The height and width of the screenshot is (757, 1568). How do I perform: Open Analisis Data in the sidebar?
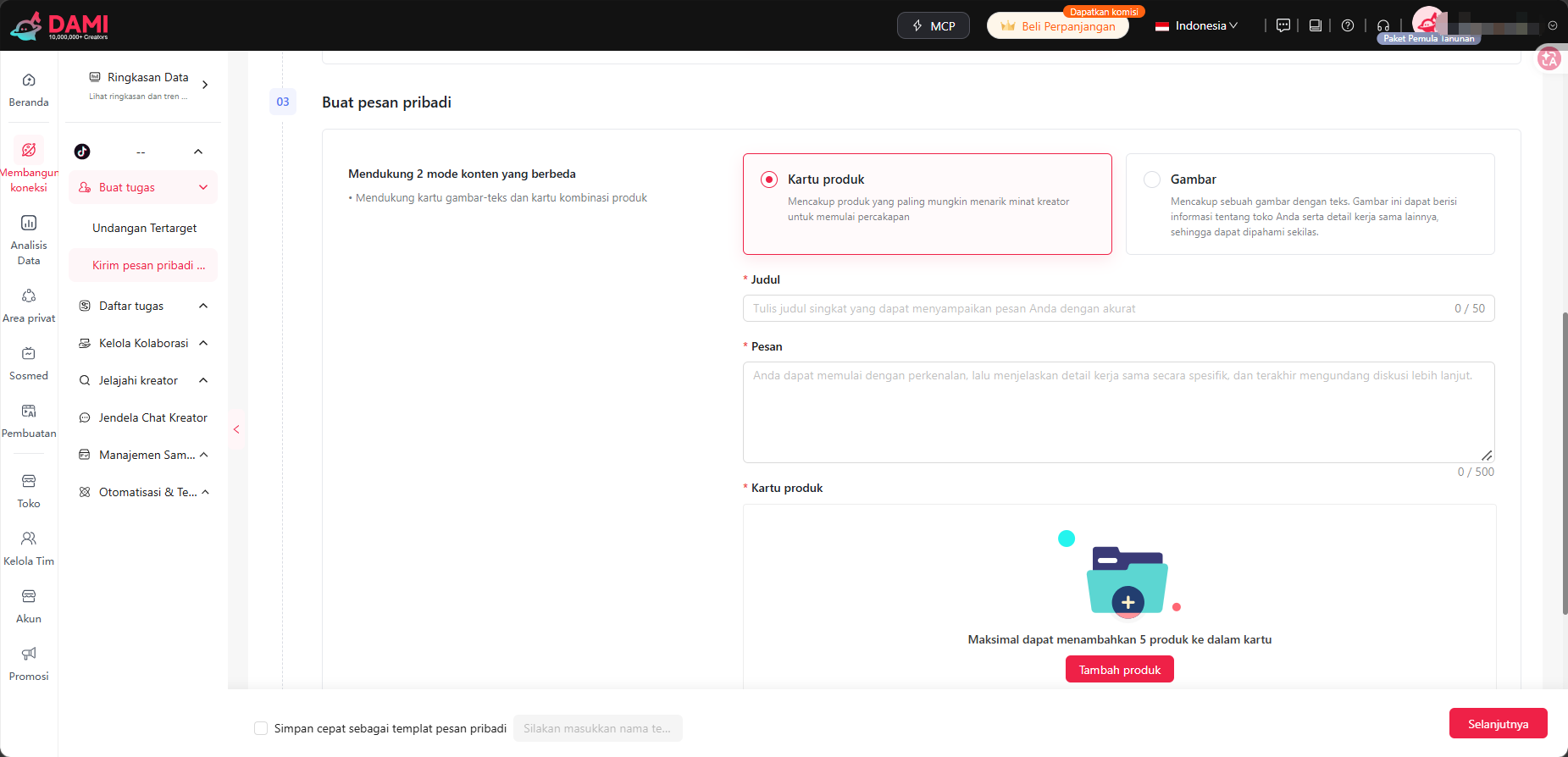pyautogui.click(x=29, y=241)
